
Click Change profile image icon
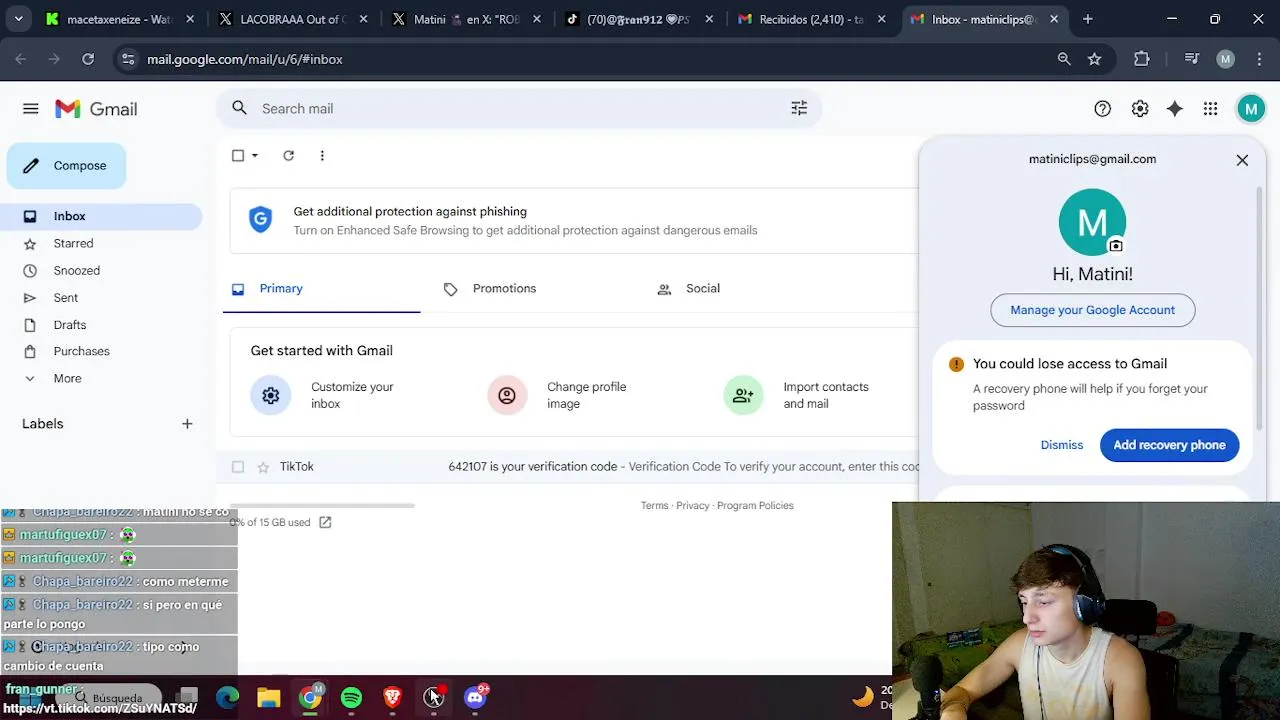tap(507, 395)
